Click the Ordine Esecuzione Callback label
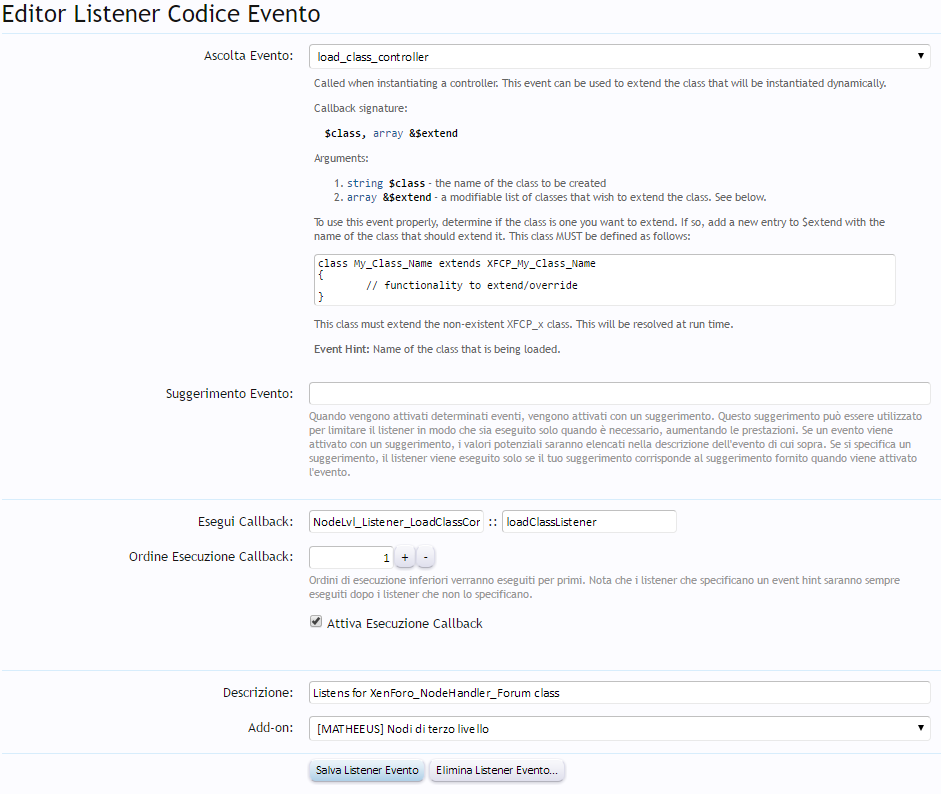 click(211, 557)
